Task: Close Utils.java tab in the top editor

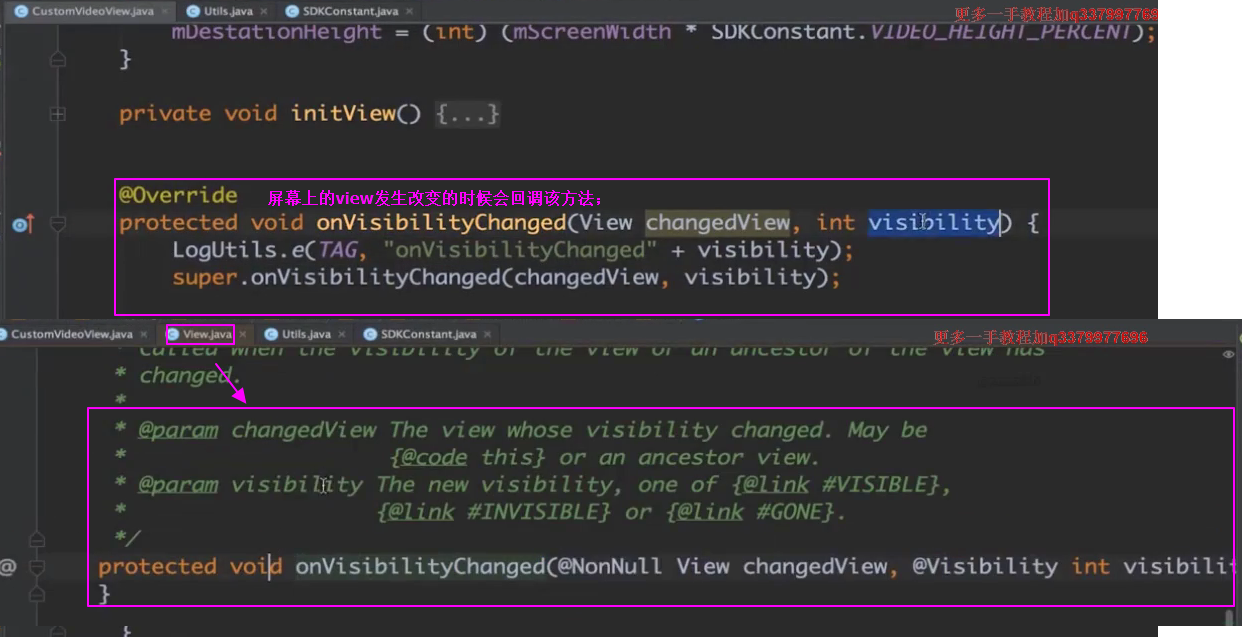Action: [264, 12]
